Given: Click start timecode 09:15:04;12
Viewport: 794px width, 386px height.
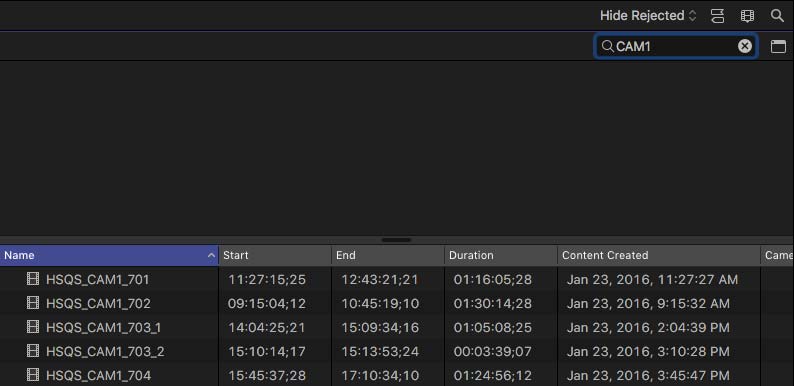Looking at the screenshot, I should (267, 303).
